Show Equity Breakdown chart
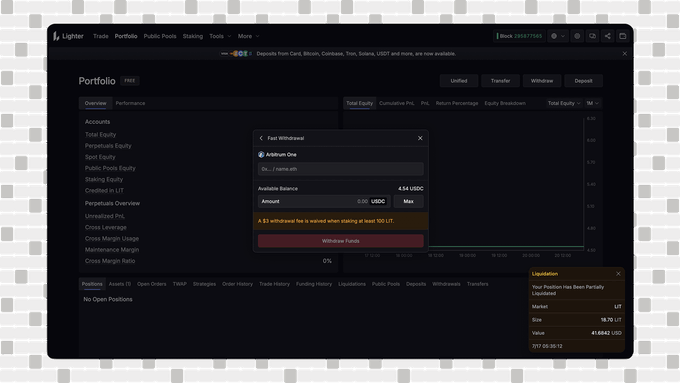Image resolution: width=680 pixels, height=383 pixels. [x=505, y=103]
